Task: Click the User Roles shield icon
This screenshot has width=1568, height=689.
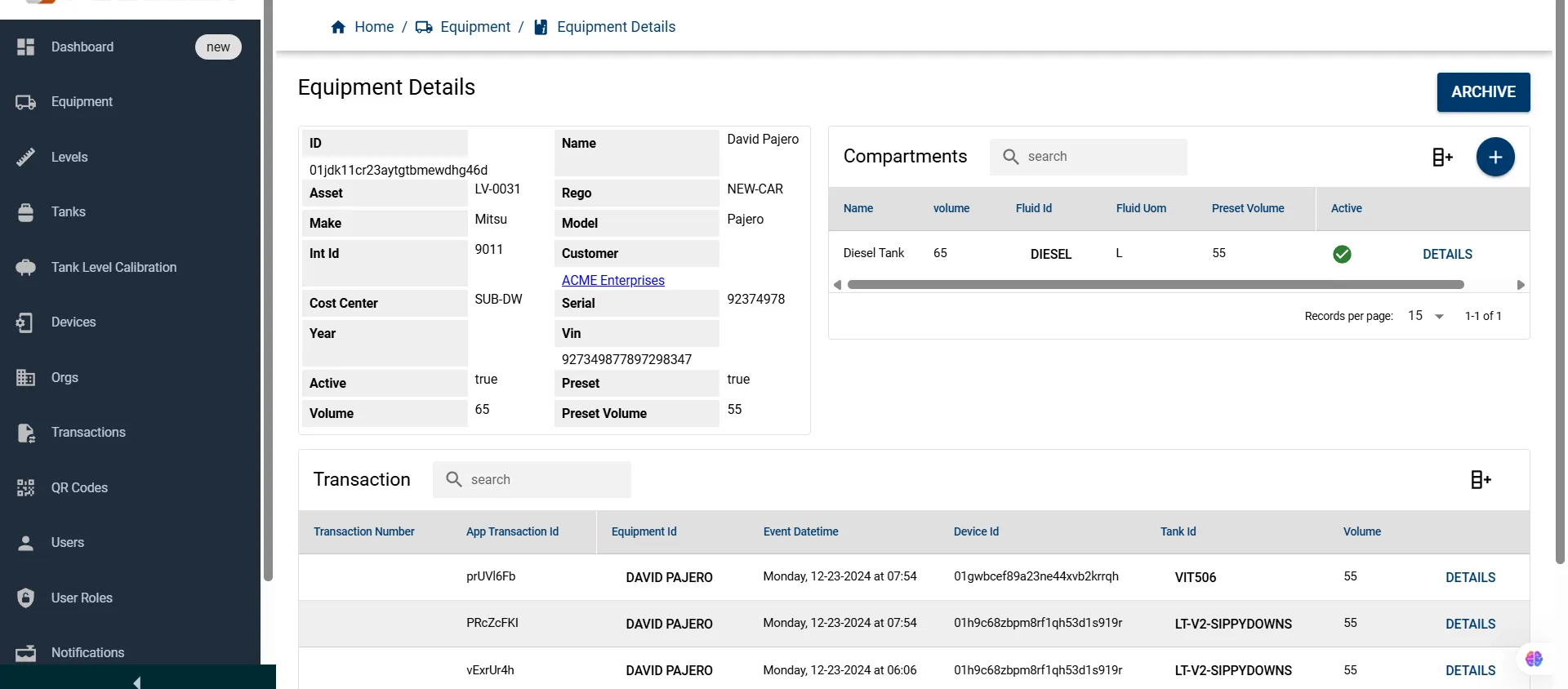Action: tap(26, 598)
